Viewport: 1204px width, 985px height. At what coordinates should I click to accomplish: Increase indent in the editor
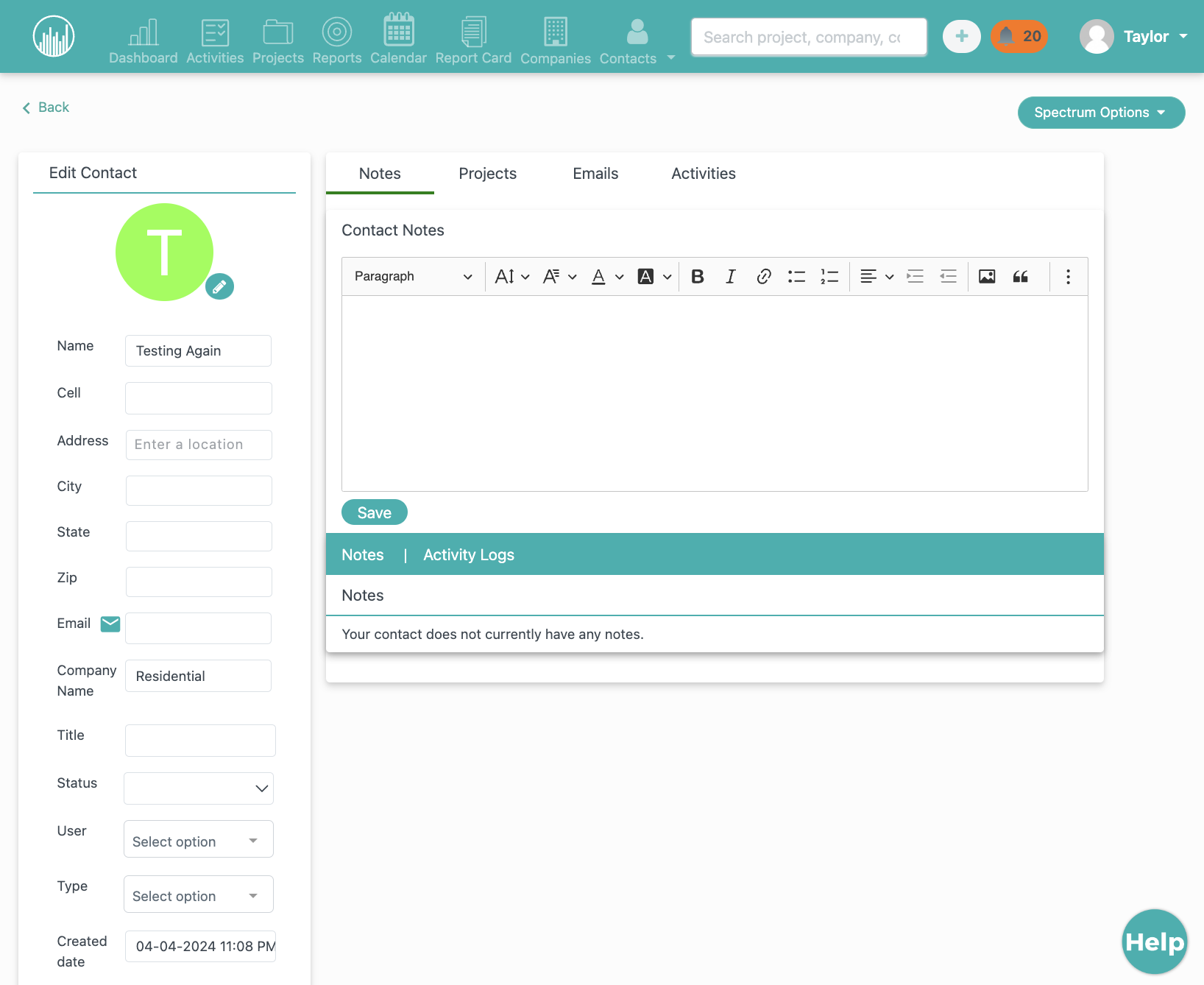(915, 276)
